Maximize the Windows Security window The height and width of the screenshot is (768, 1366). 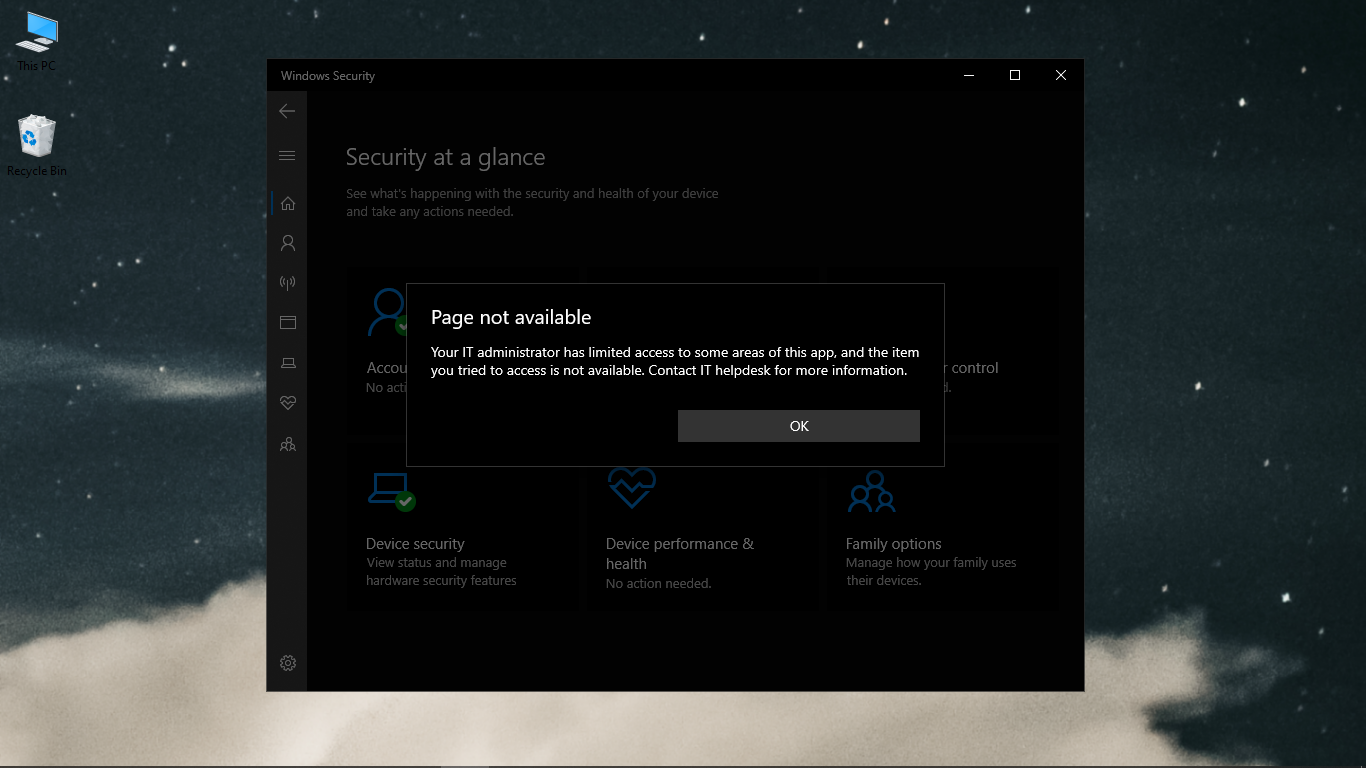[x=1015, y=75]
